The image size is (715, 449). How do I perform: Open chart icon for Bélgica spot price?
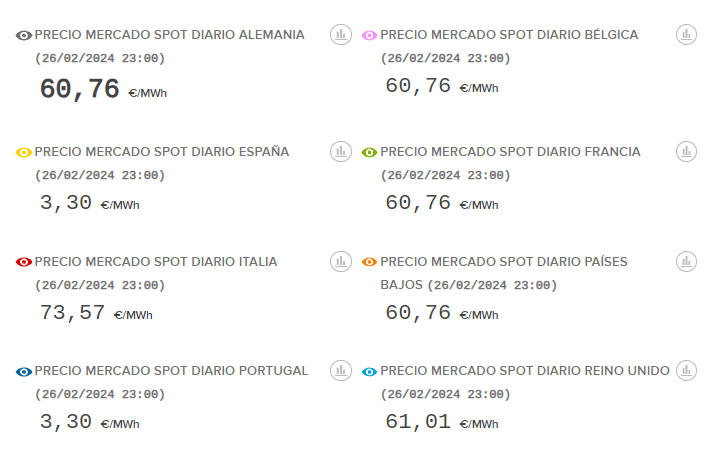tap(686, 35)
